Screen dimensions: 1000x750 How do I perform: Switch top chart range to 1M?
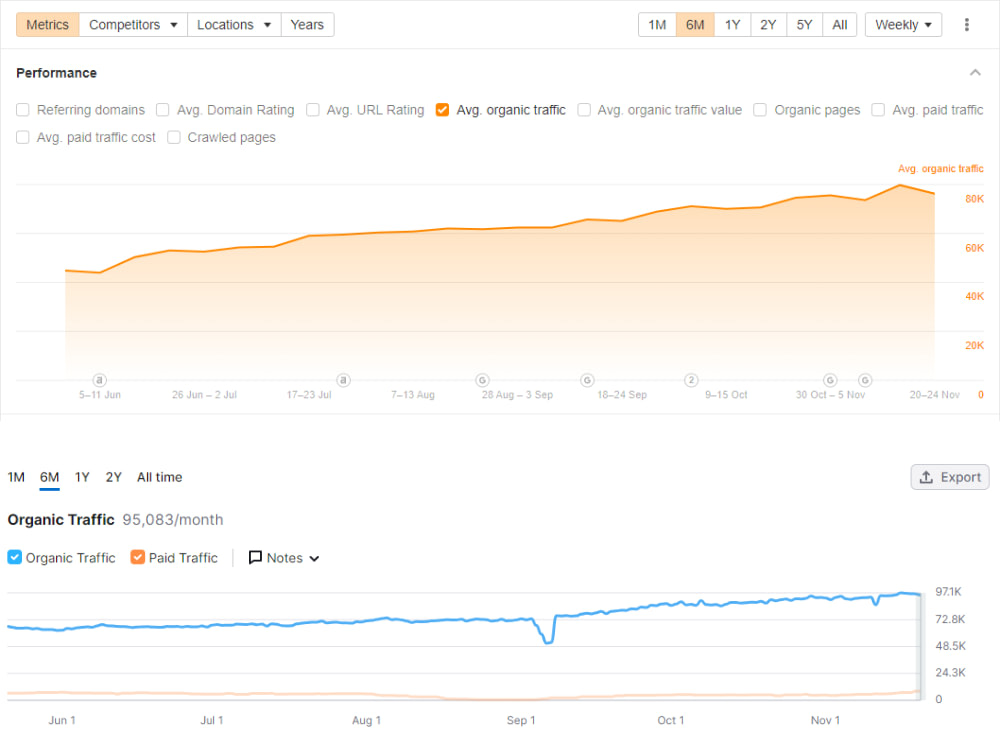657,25
